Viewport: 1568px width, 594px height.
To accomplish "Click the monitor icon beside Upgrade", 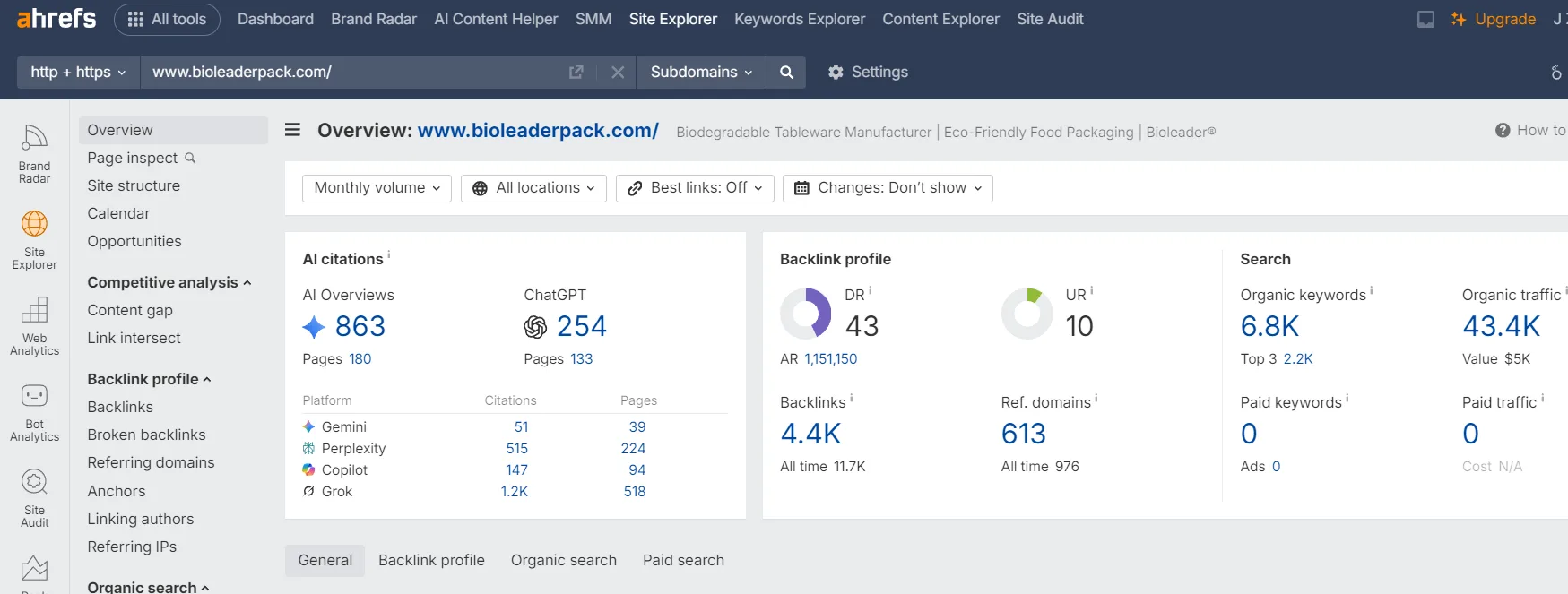I will [x=1425, y=19].
